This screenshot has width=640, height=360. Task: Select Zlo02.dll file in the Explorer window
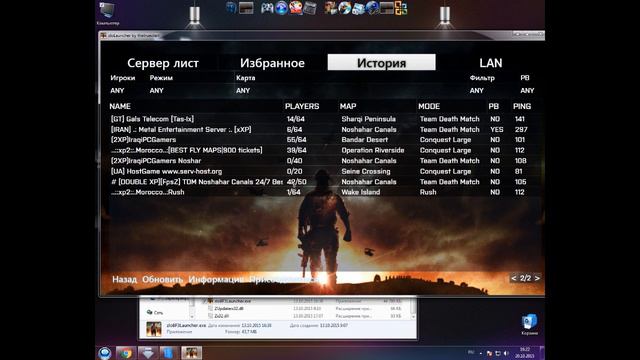tap(221, 316)
